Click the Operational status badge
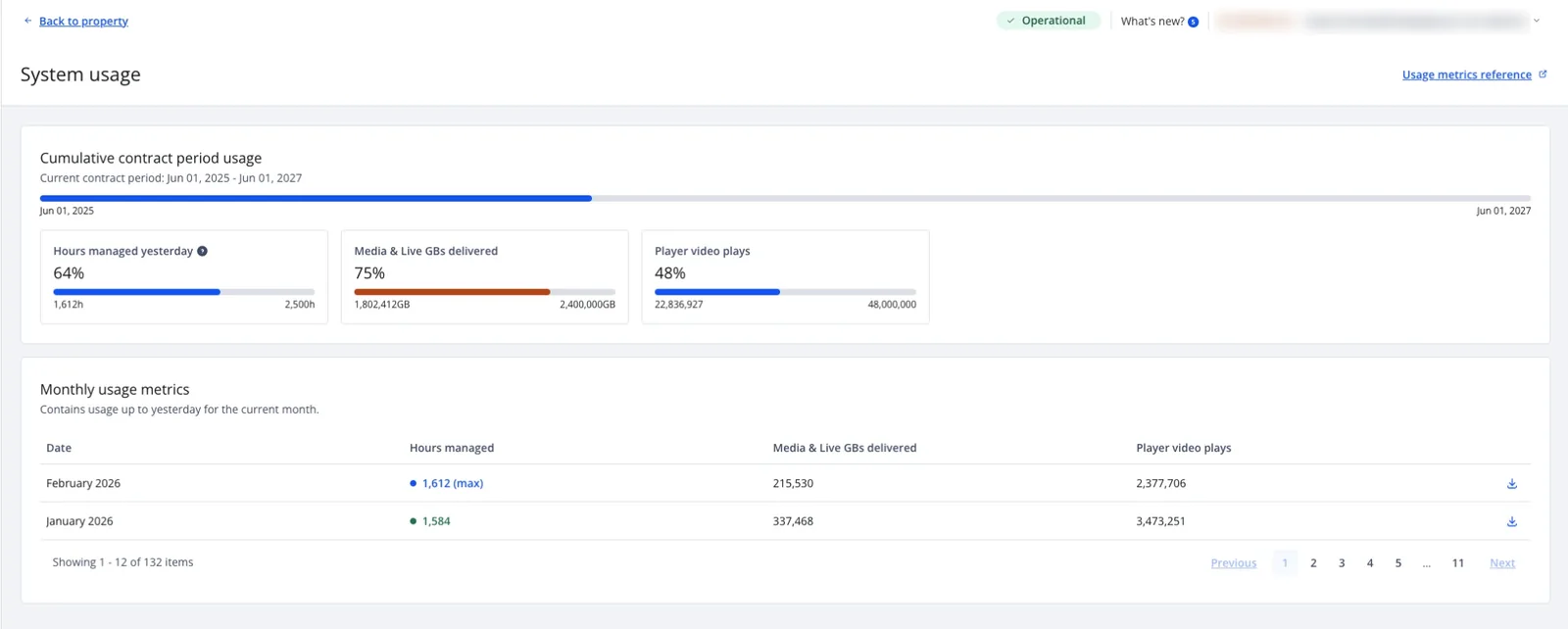 [x=1049, y=21]
